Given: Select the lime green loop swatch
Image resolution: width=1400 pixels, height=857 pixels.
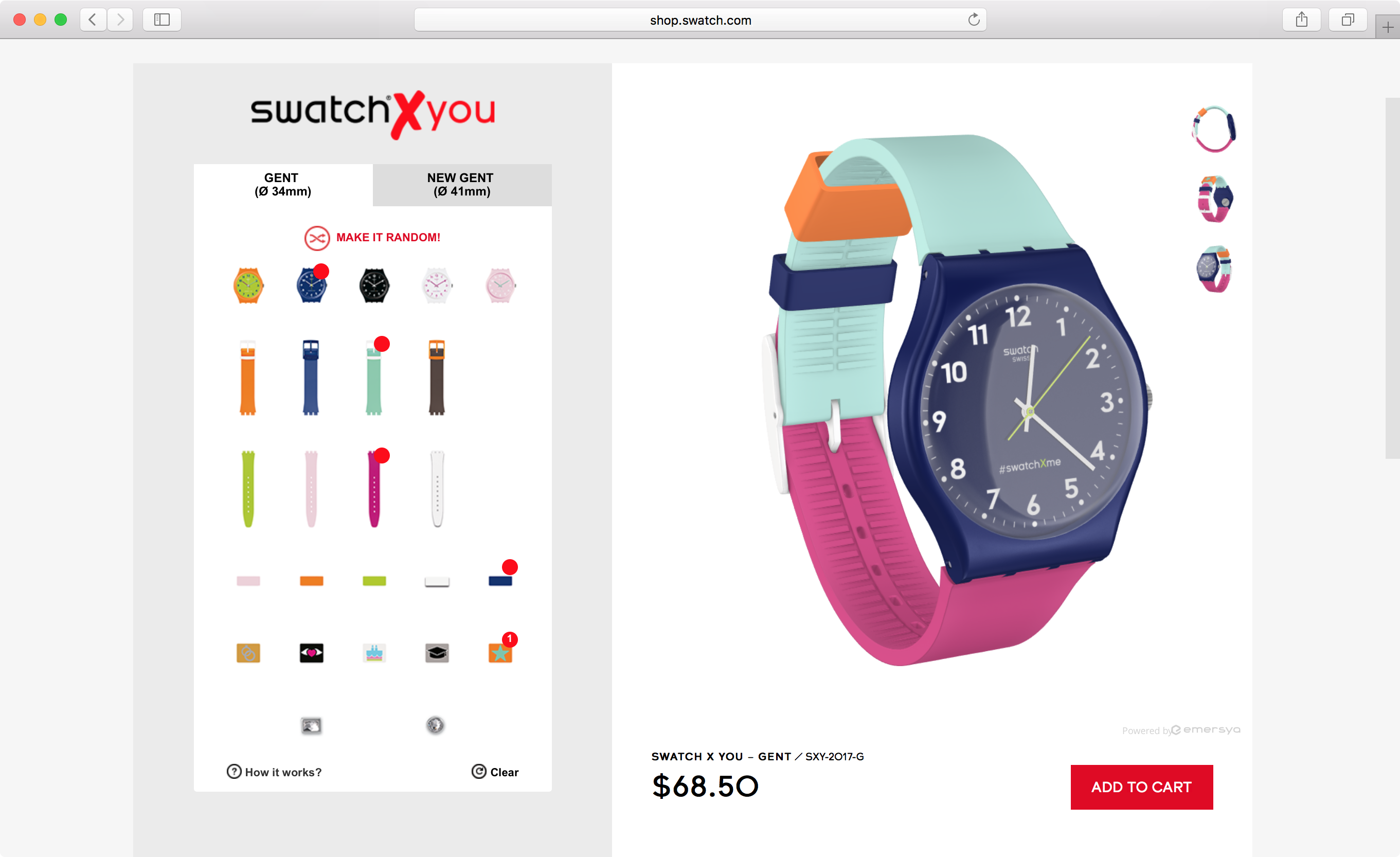Looking at the screenshot, I should (x=374, y=581).
